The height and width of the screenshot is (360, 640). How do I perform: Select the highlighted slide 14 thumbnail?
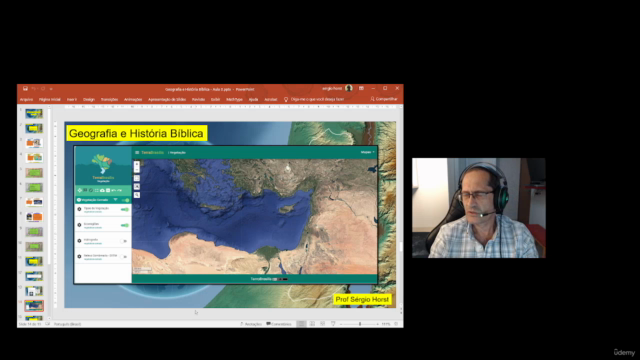34,305
